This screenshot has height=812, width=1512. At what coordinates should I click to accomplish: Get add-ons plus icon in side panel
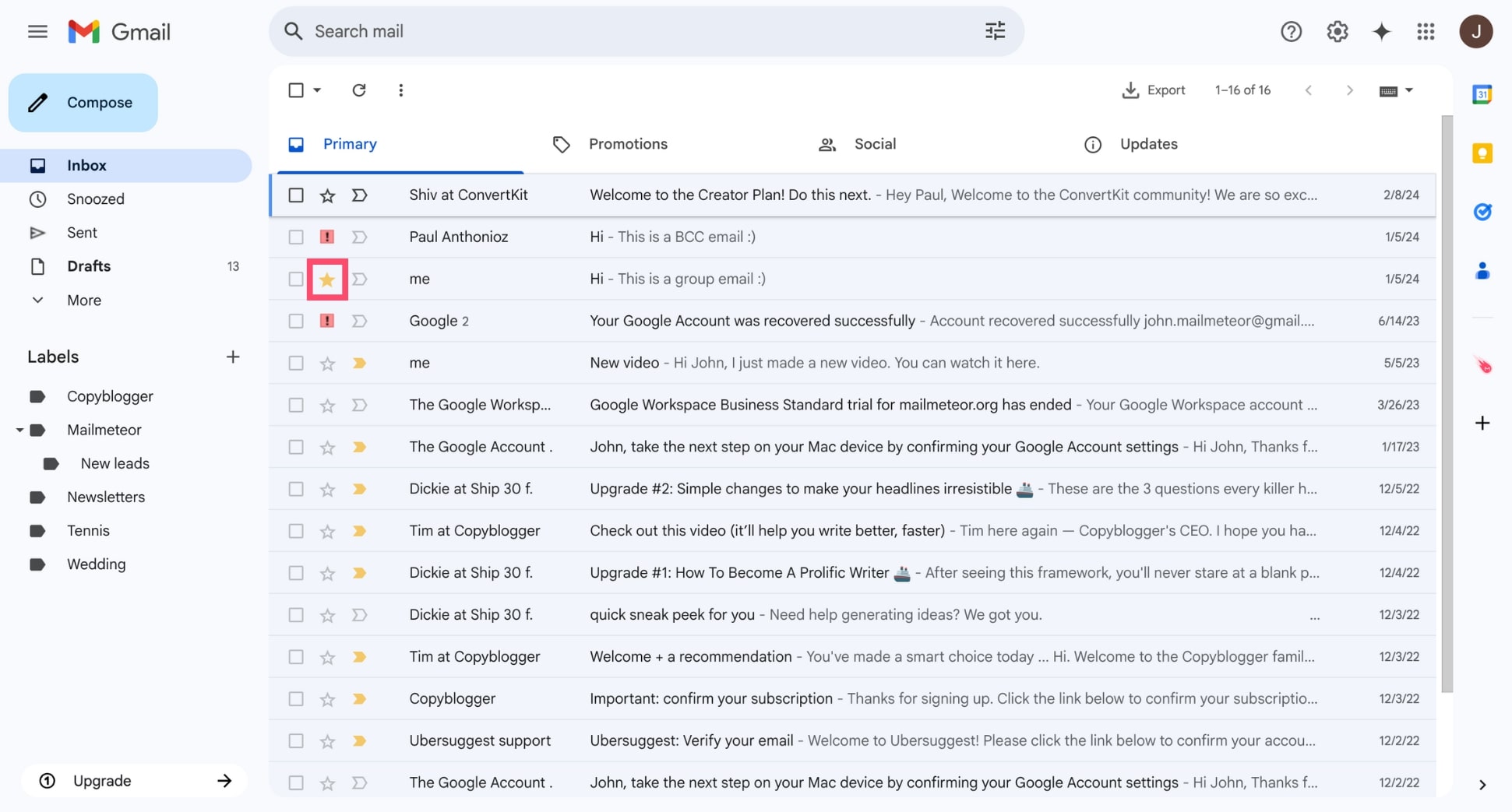(x=1482, y=424)
